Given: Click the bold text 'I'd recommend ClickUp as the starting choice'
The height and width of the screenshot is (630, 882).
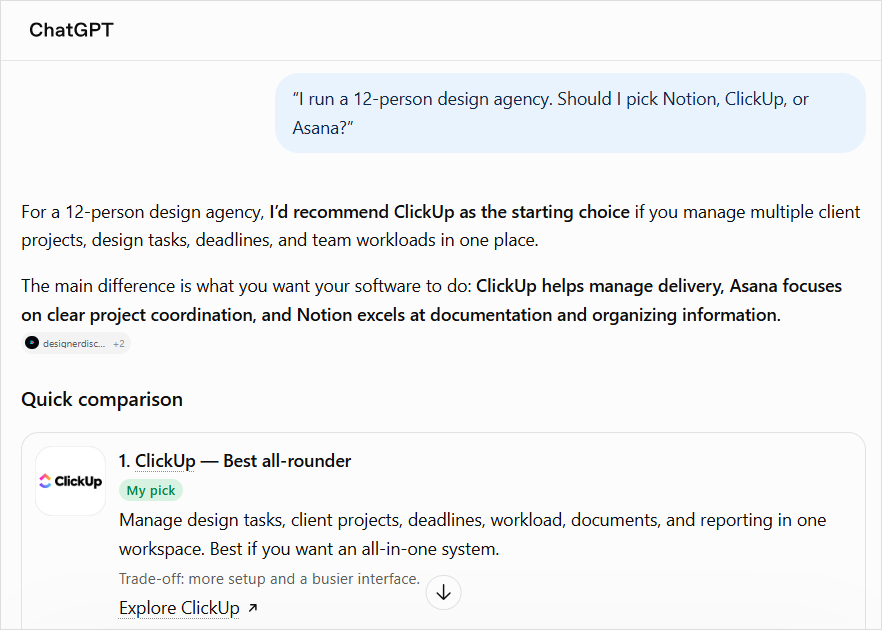Looking at the screenshot, I should (x=449, y=212).
